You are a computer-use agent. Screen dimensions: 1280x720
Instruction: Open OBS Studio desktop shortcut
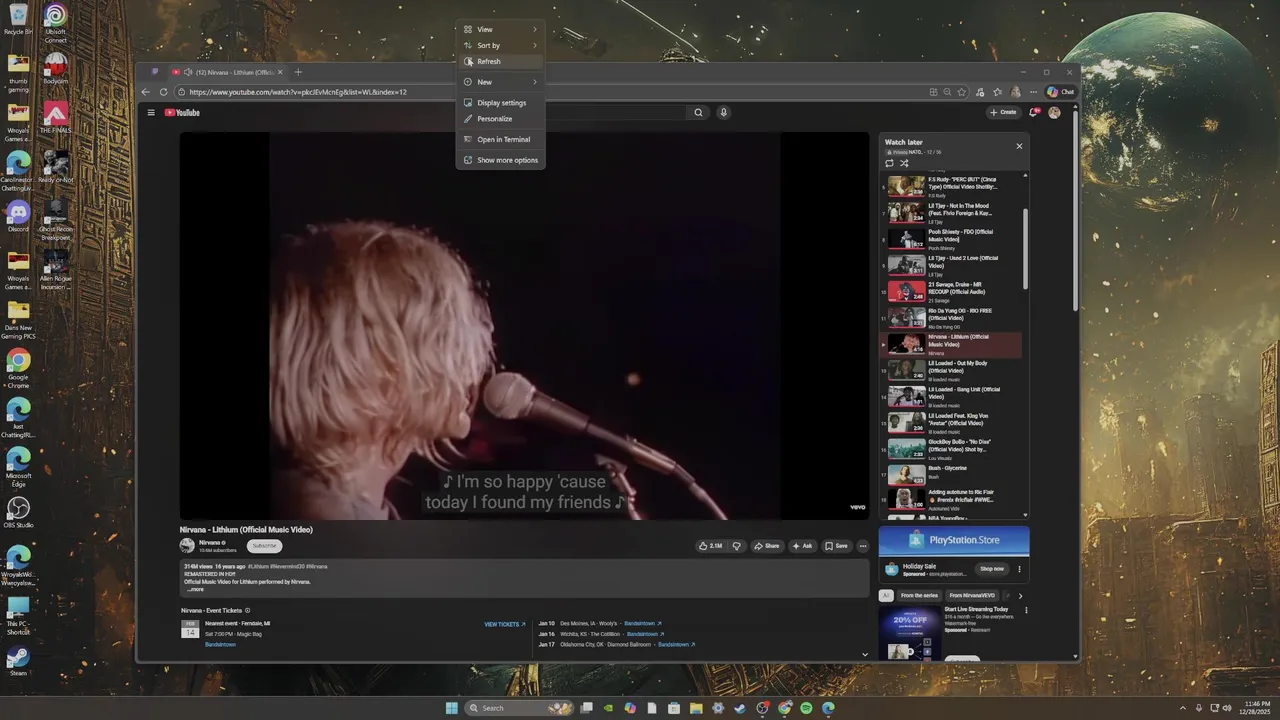pos(18,512)
